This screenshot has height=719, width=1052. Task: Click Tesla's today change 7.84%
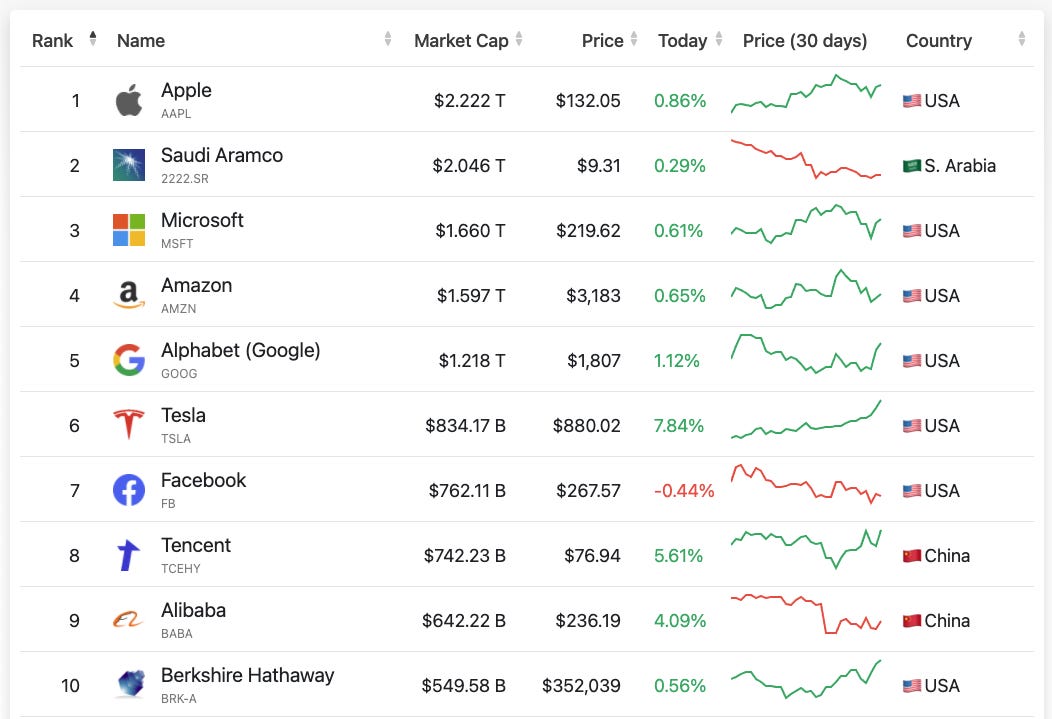point(678,426)
